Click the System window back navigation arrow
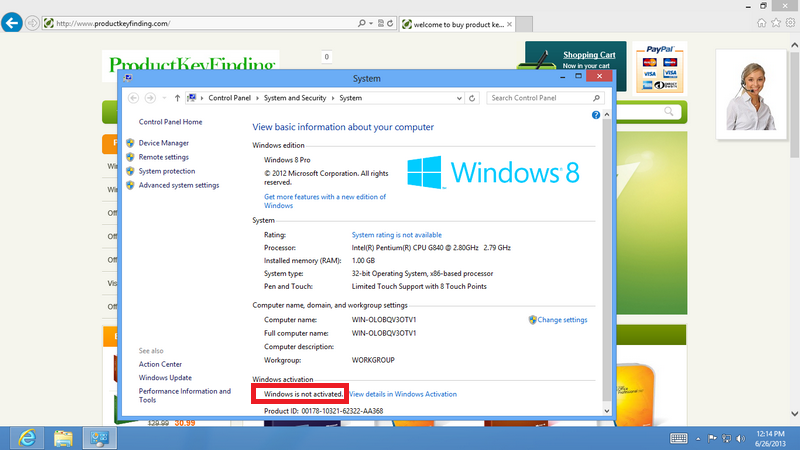This screenshot has height=450, width=800. 134,98
